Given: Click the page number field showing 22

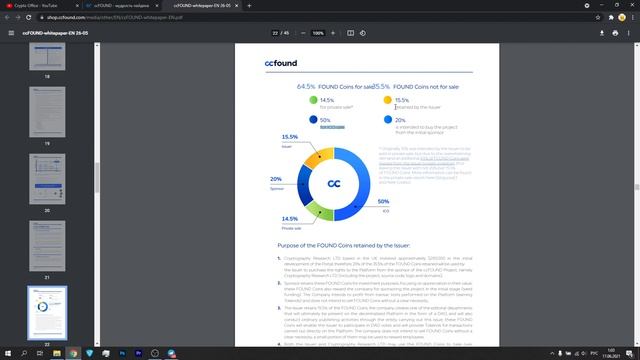Looking at the screenshot, I should 275,33.
